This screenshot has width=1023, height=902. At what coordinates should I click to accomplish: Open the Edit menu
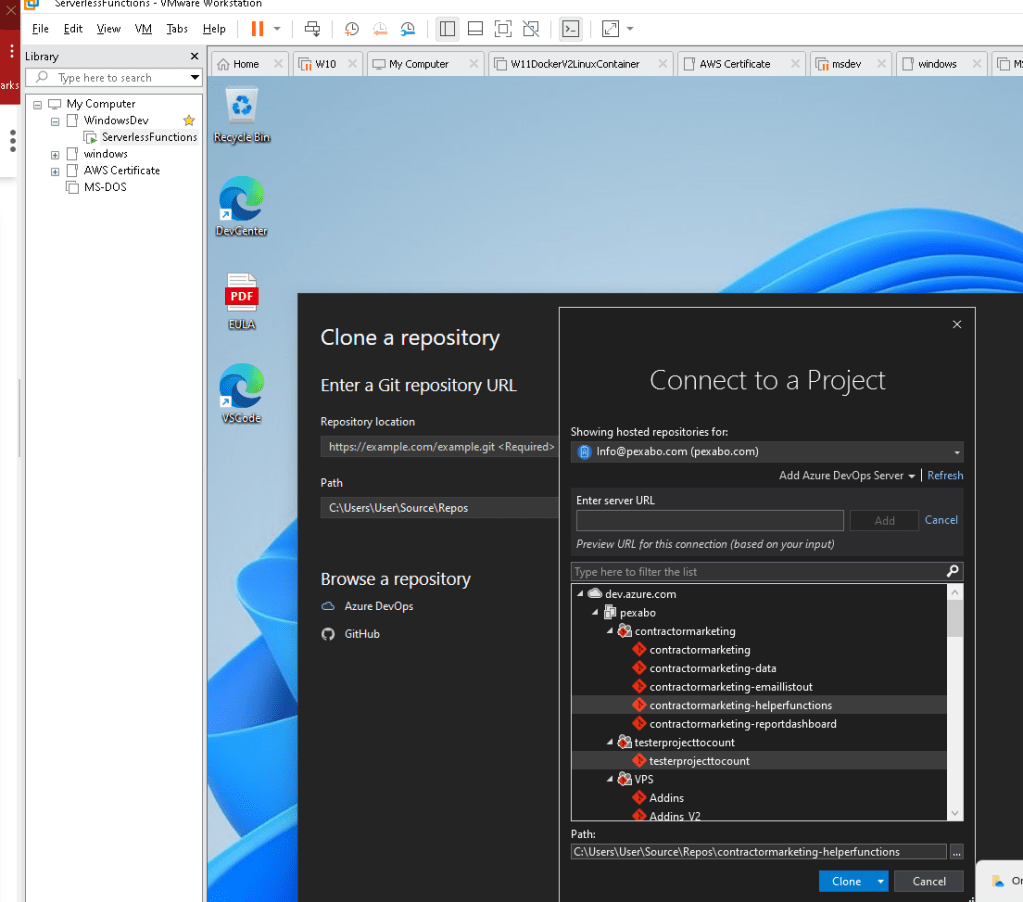coord(73,29)
